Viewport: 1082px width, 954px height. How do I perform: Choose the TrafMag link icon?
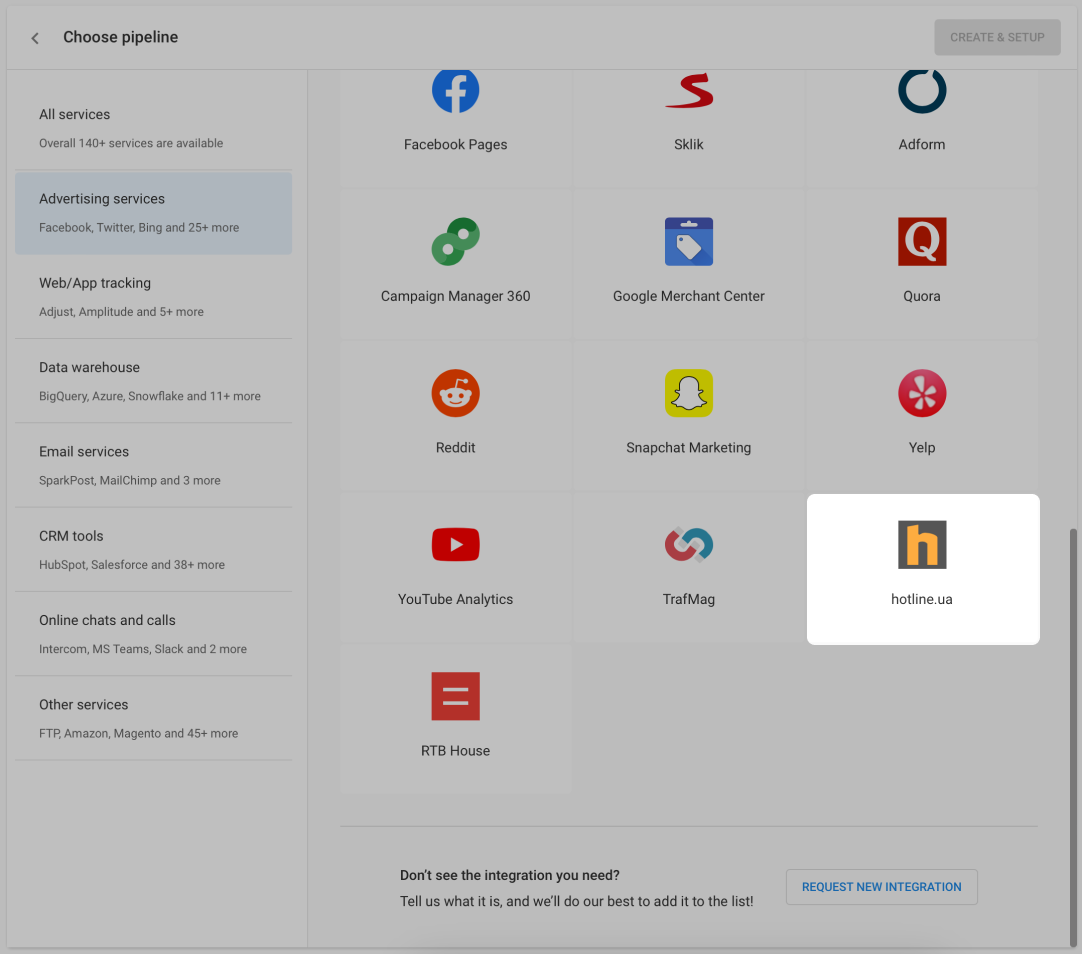pos(689,544)
